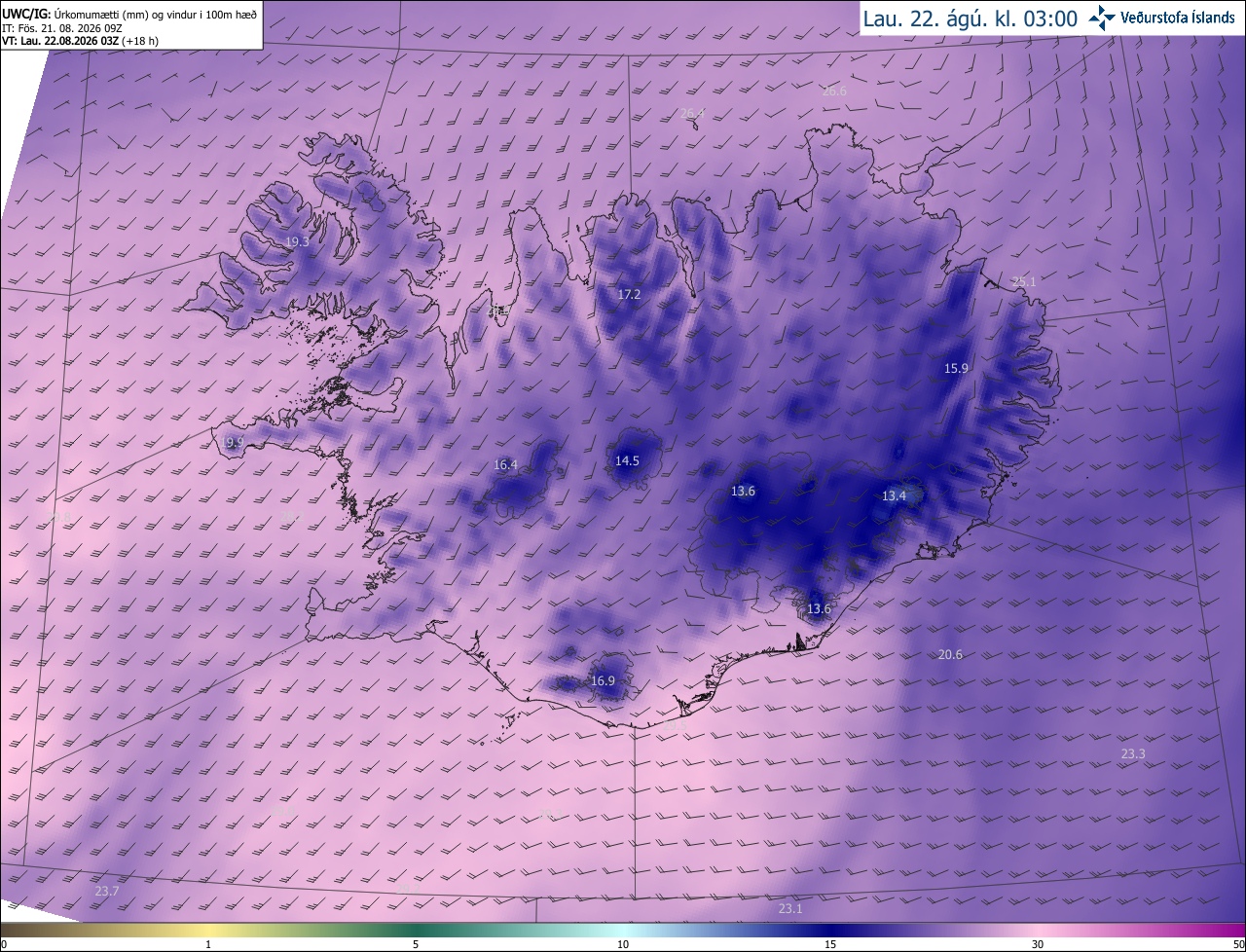
Task: Click the 14.5 value on the glacier outline
Action: (x=627, y=460)
